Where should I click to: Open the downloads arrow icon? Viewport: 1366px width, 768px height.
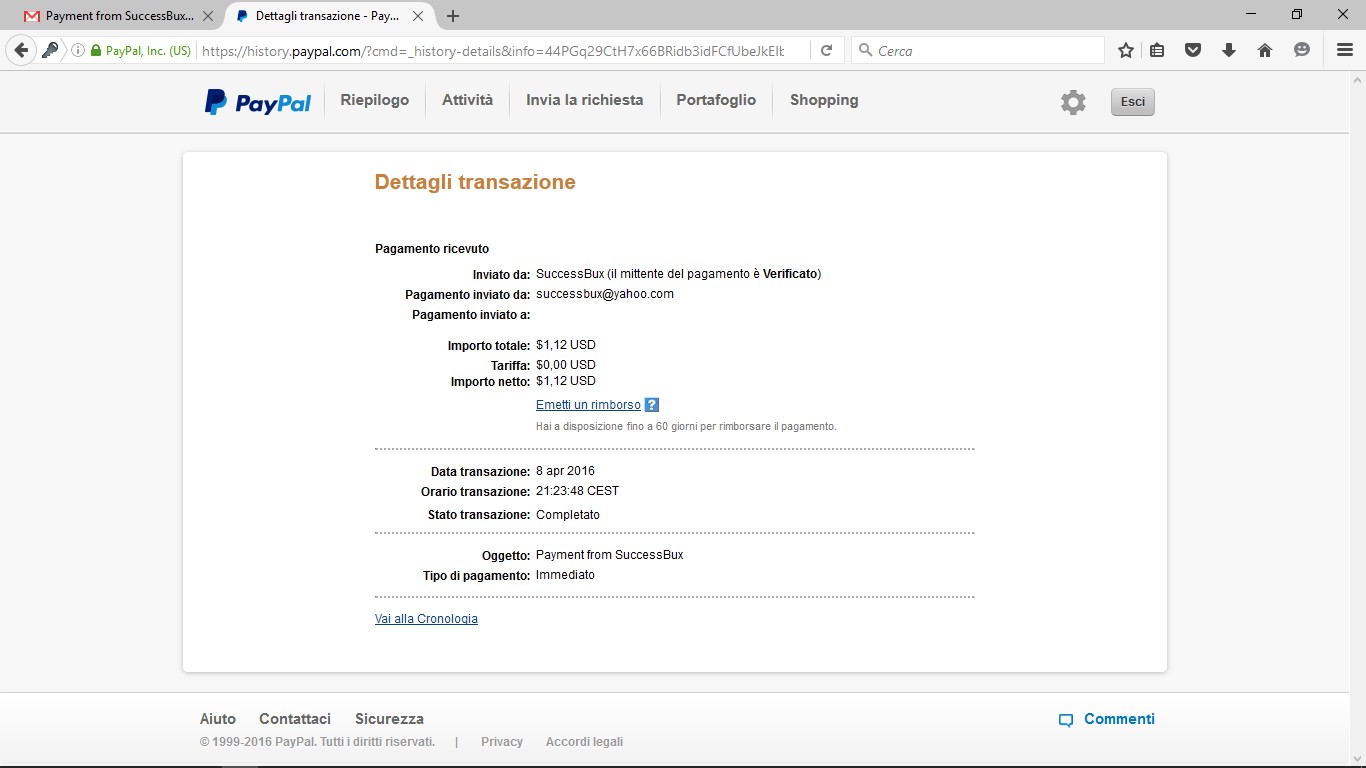(1229, 50)
